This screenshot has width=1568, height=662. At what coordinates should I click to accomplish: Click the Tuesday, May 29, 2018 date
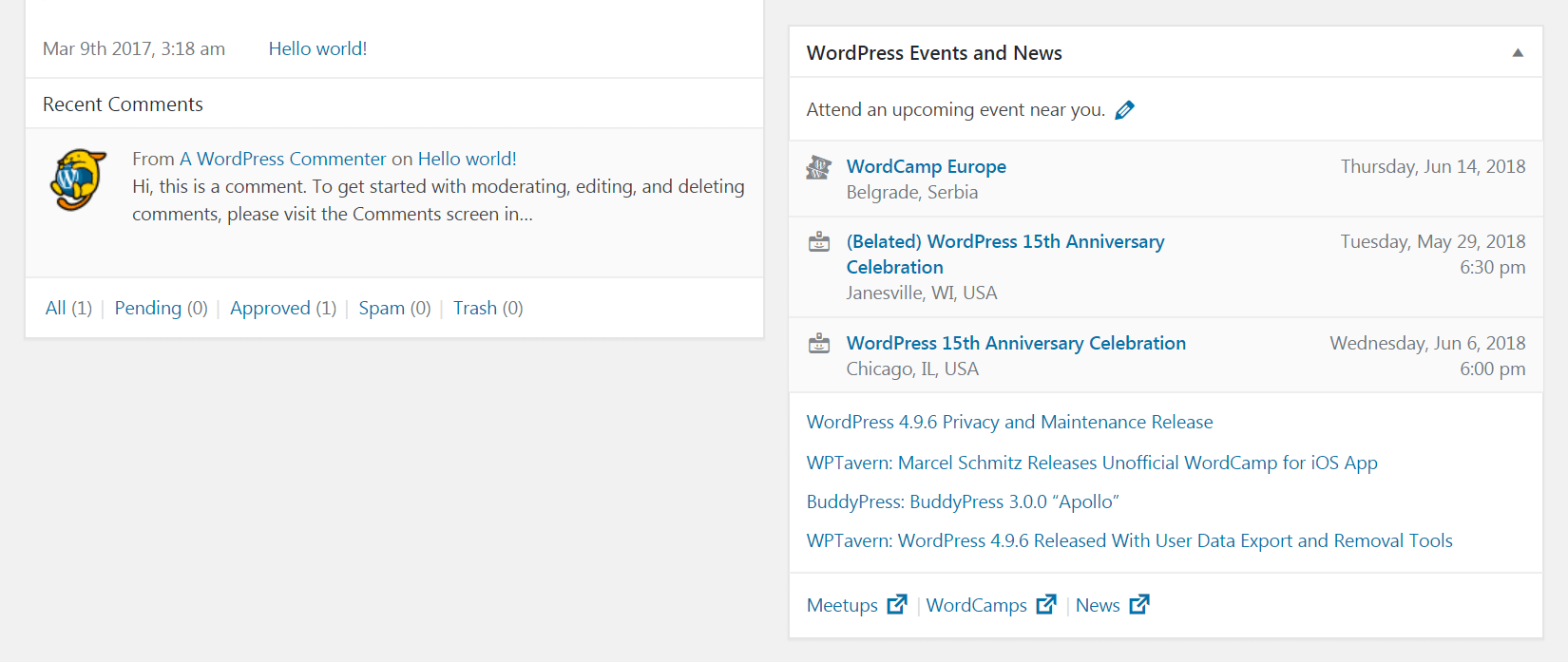pos(1433,241)
